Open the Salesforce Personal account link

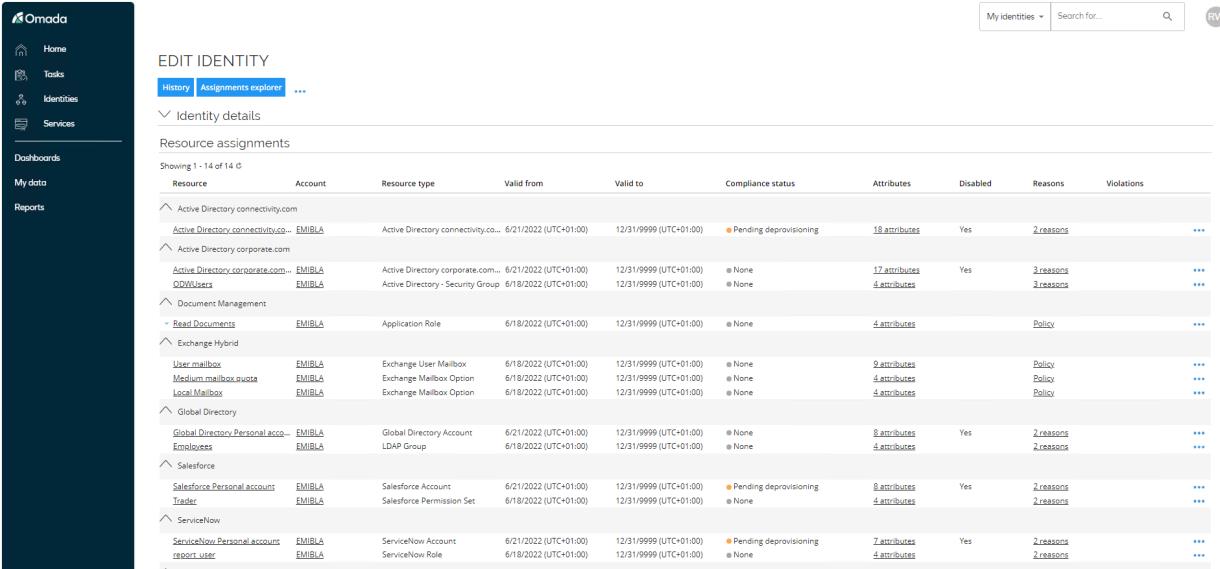(x=222, y=487)
